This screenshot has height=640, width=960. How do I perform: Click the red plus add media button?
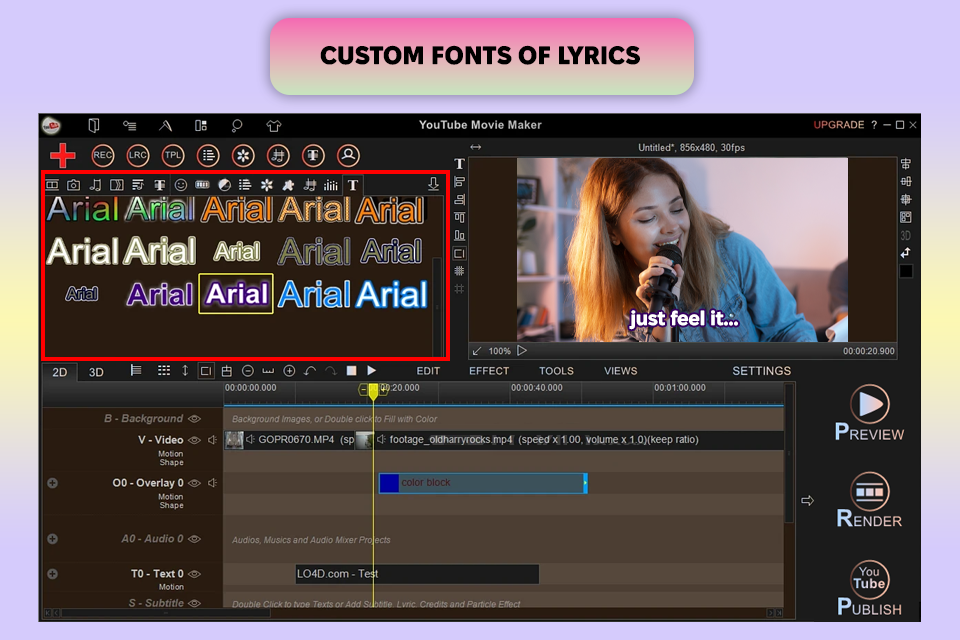pos(62,156)
